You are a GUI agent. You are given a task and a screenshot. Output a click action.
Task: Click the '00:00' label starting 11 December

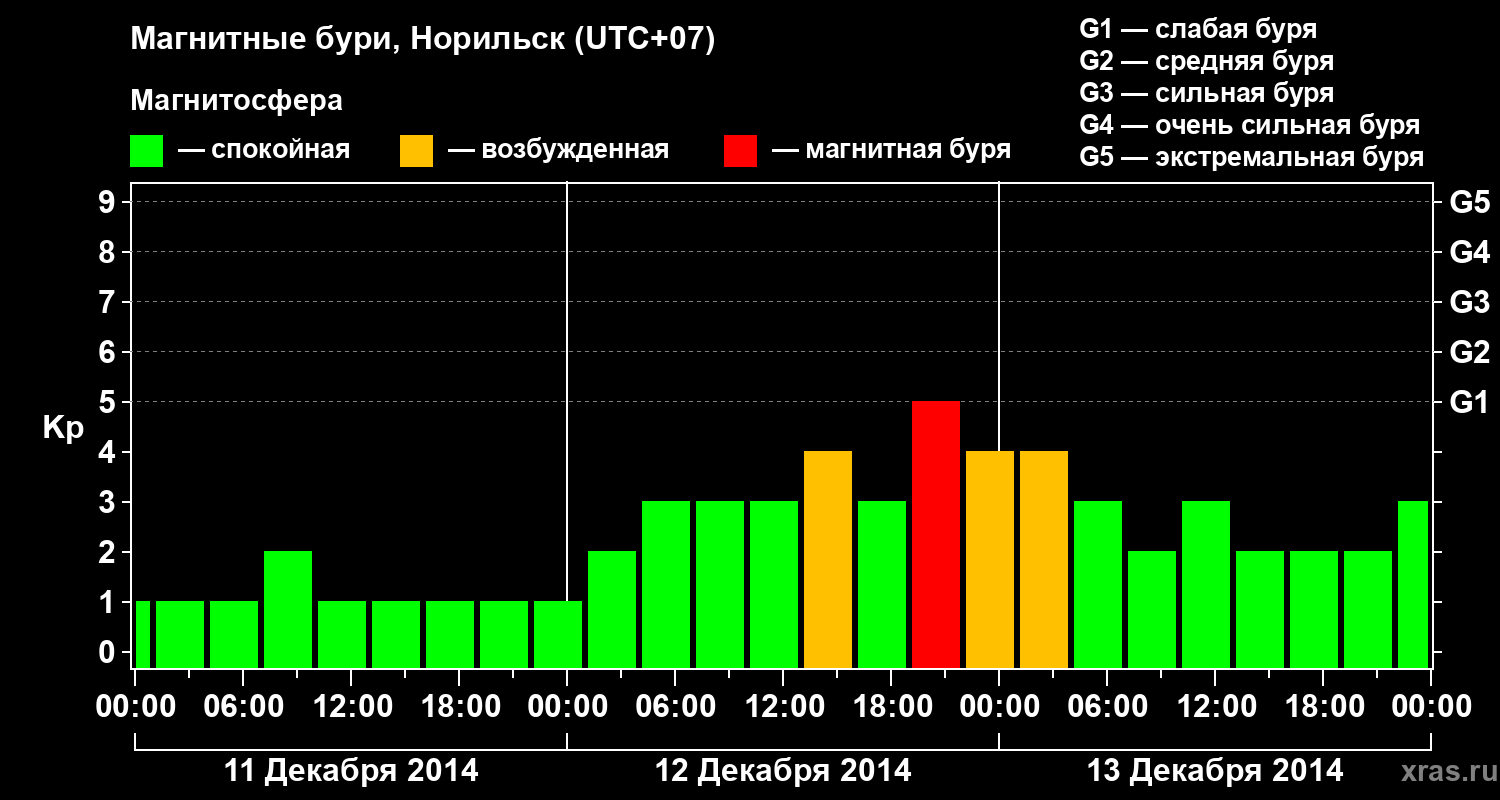135,707
